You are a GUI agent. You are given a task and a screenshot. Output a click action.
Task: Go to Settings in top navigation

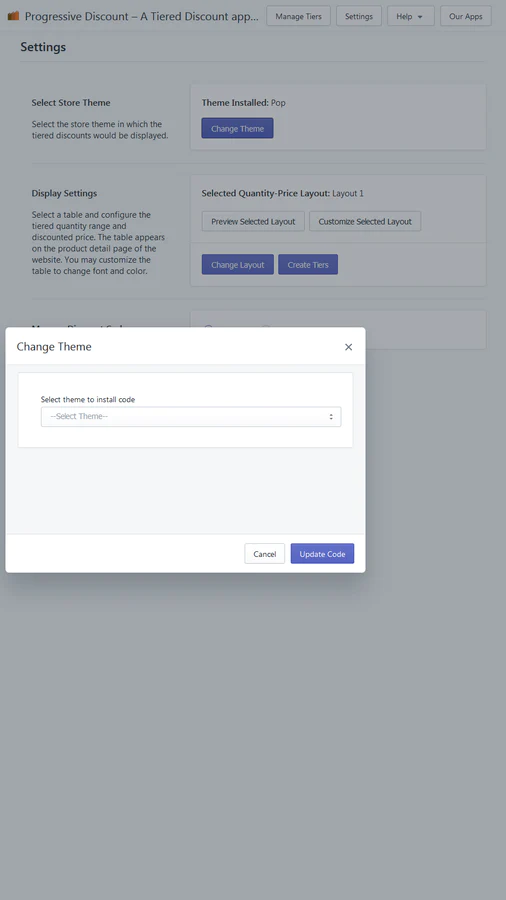point(359,16)
